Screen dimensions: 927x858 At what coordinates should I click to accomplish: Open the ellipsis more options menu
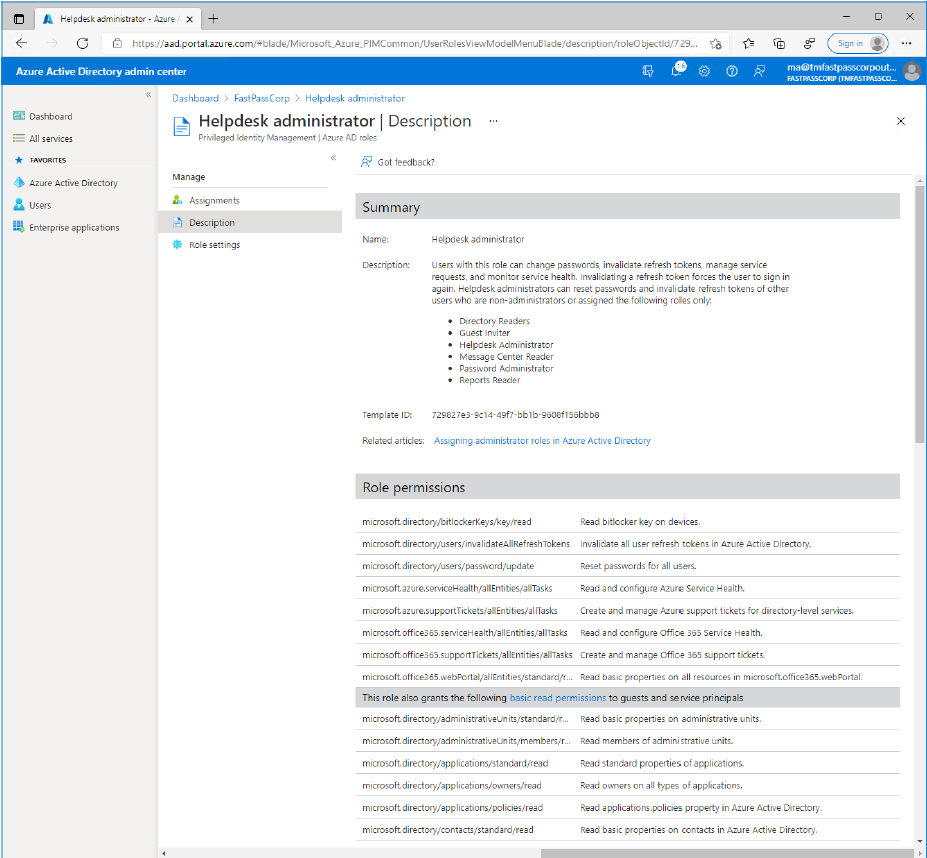coord(493,121)
